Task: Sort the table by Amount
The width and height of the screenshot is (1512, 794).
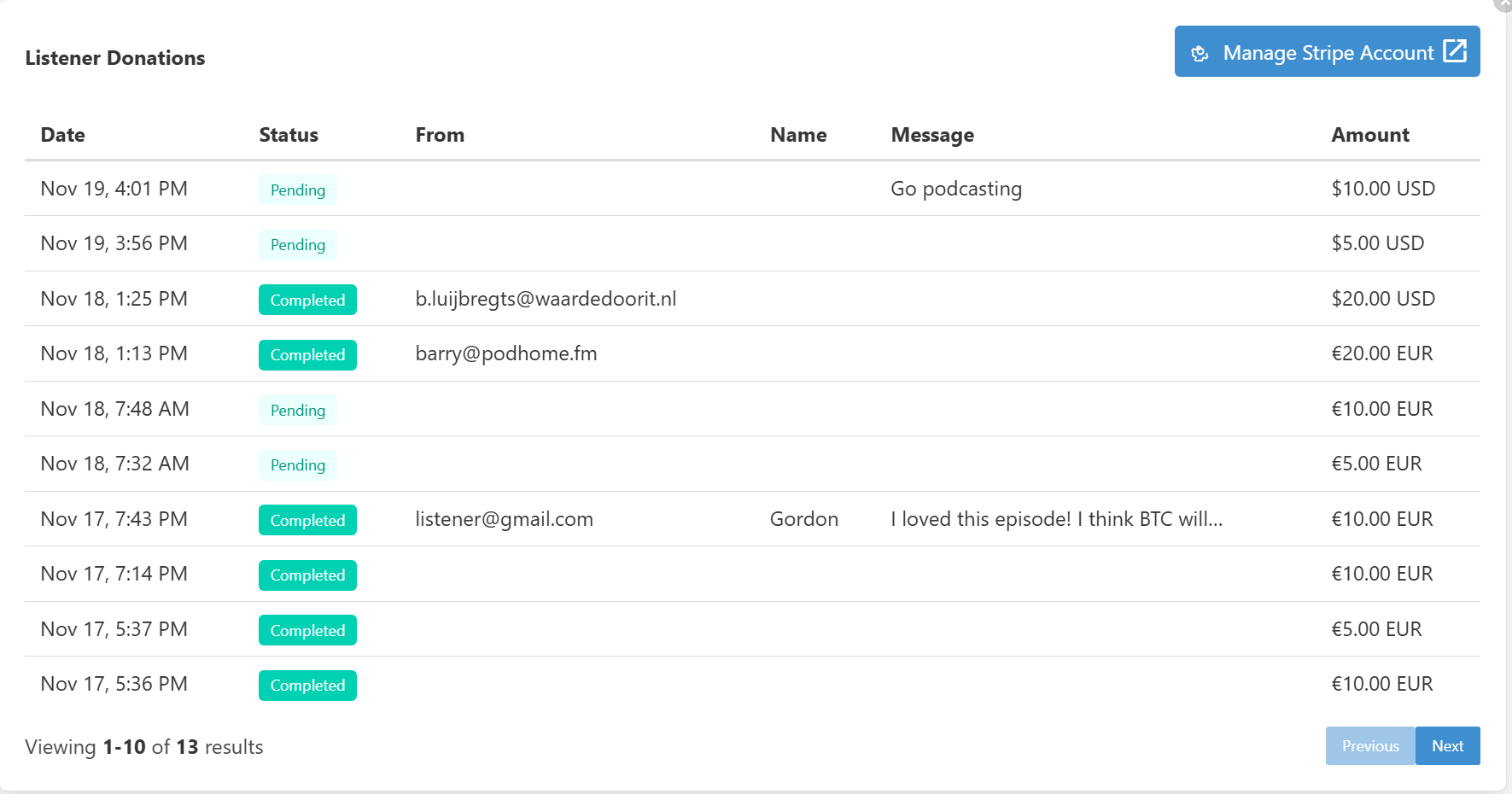Action: click(1369, 134)
